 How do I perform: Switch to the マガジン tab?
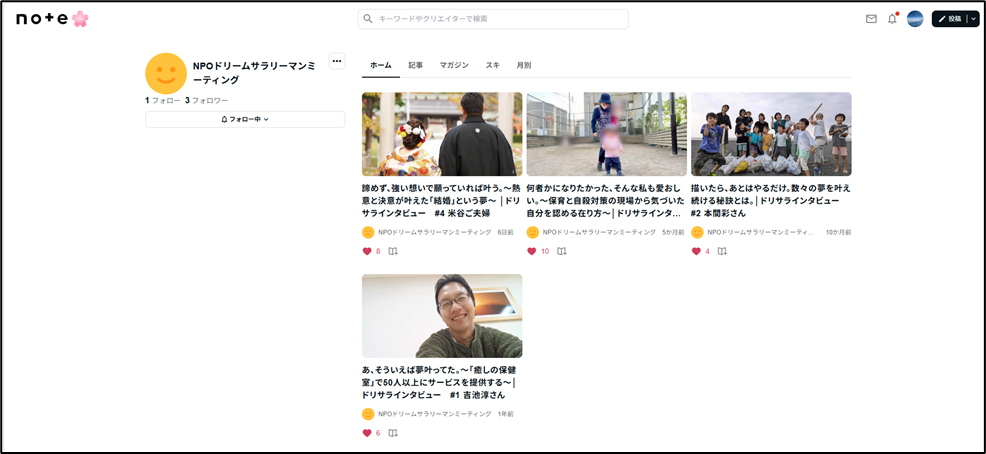point(454,65)
